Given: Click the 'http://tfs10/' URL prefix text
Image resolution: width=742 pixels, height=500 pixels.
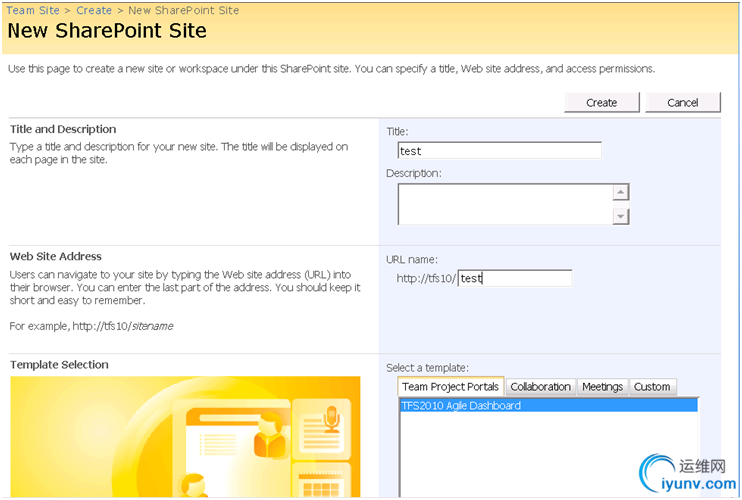Looking at the screenshot, I should [426, 278].
